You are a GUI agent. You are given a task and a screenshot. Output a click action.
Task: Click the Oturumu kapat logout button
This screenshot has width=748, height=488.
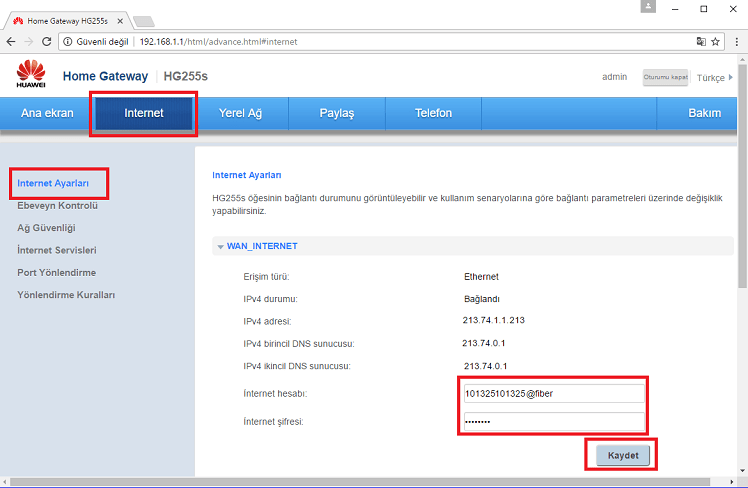(x=665, y=77)
